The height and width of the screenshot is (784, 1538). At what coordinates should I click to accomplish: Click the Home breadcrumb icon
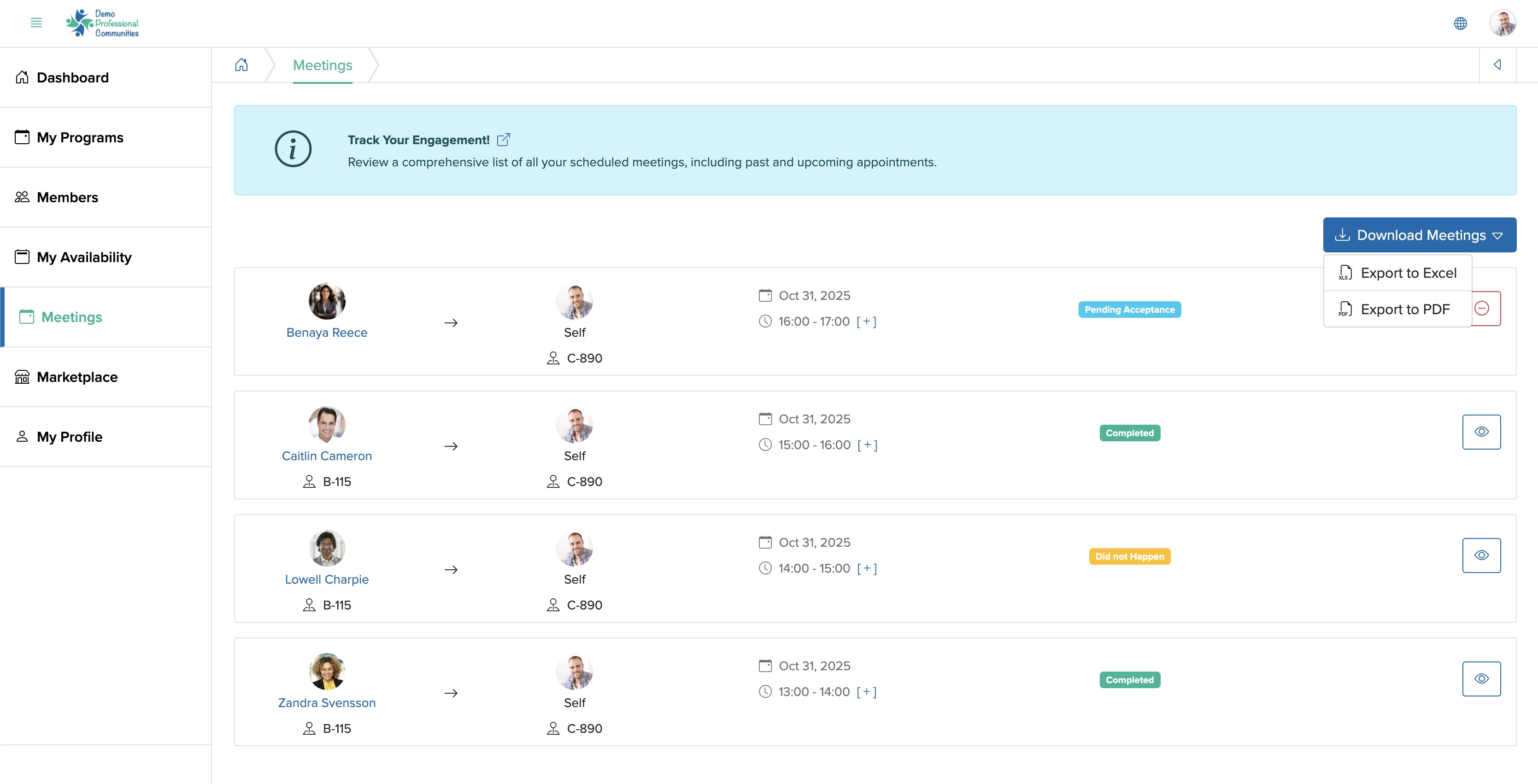(x=242, y=65)
